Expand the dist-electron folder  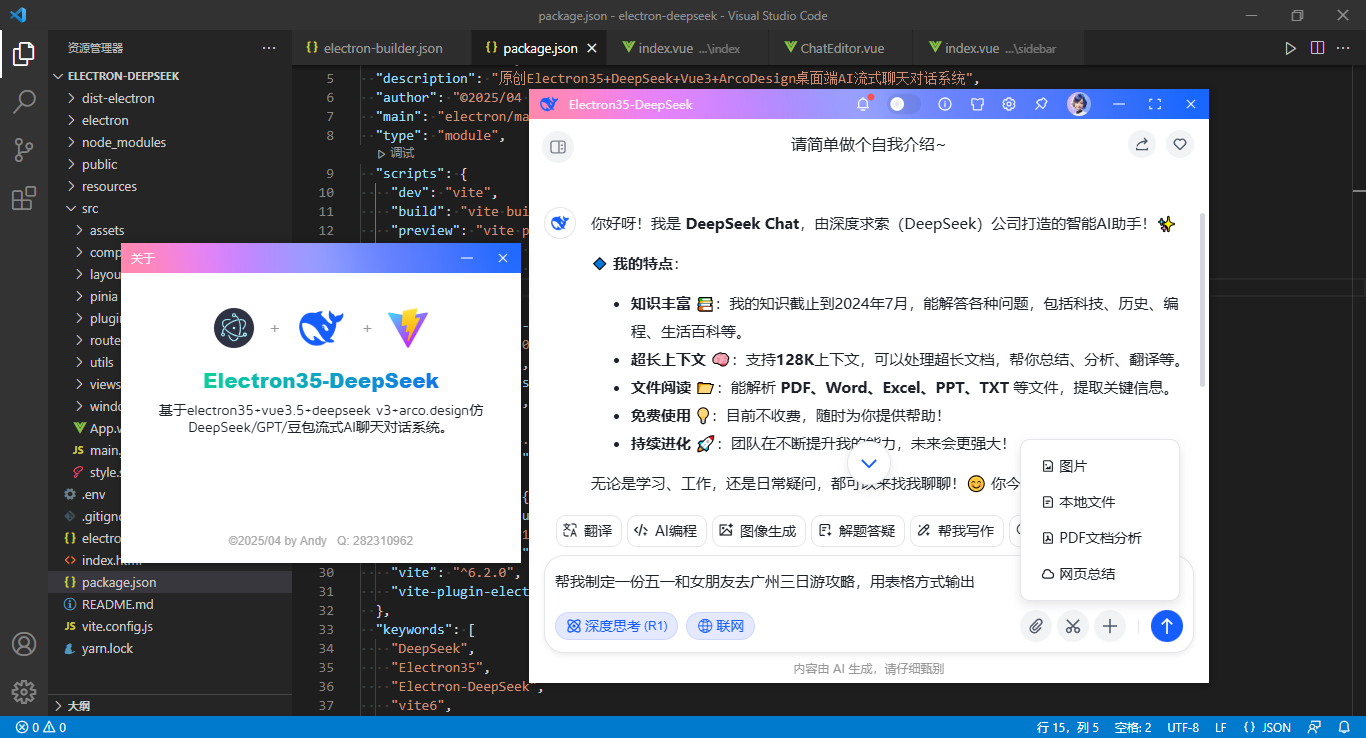170,98
